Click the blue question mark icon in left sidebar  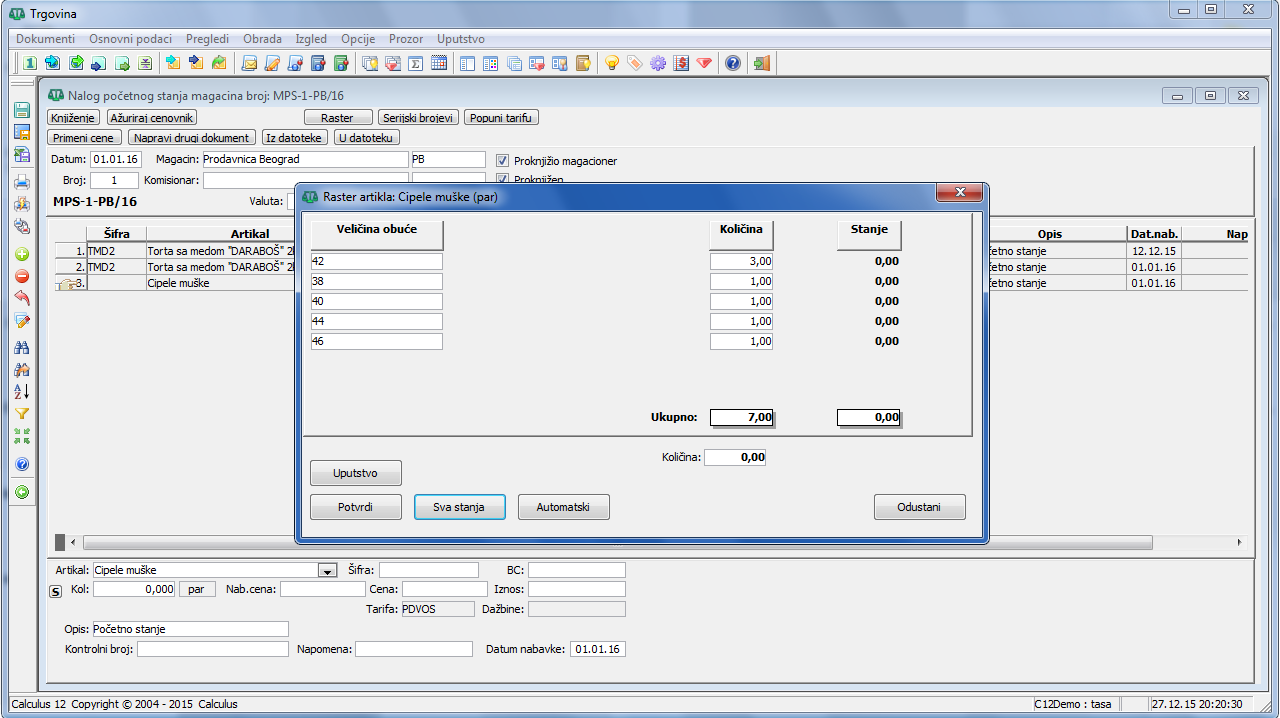pyautogui.click(x=21, y=464)
